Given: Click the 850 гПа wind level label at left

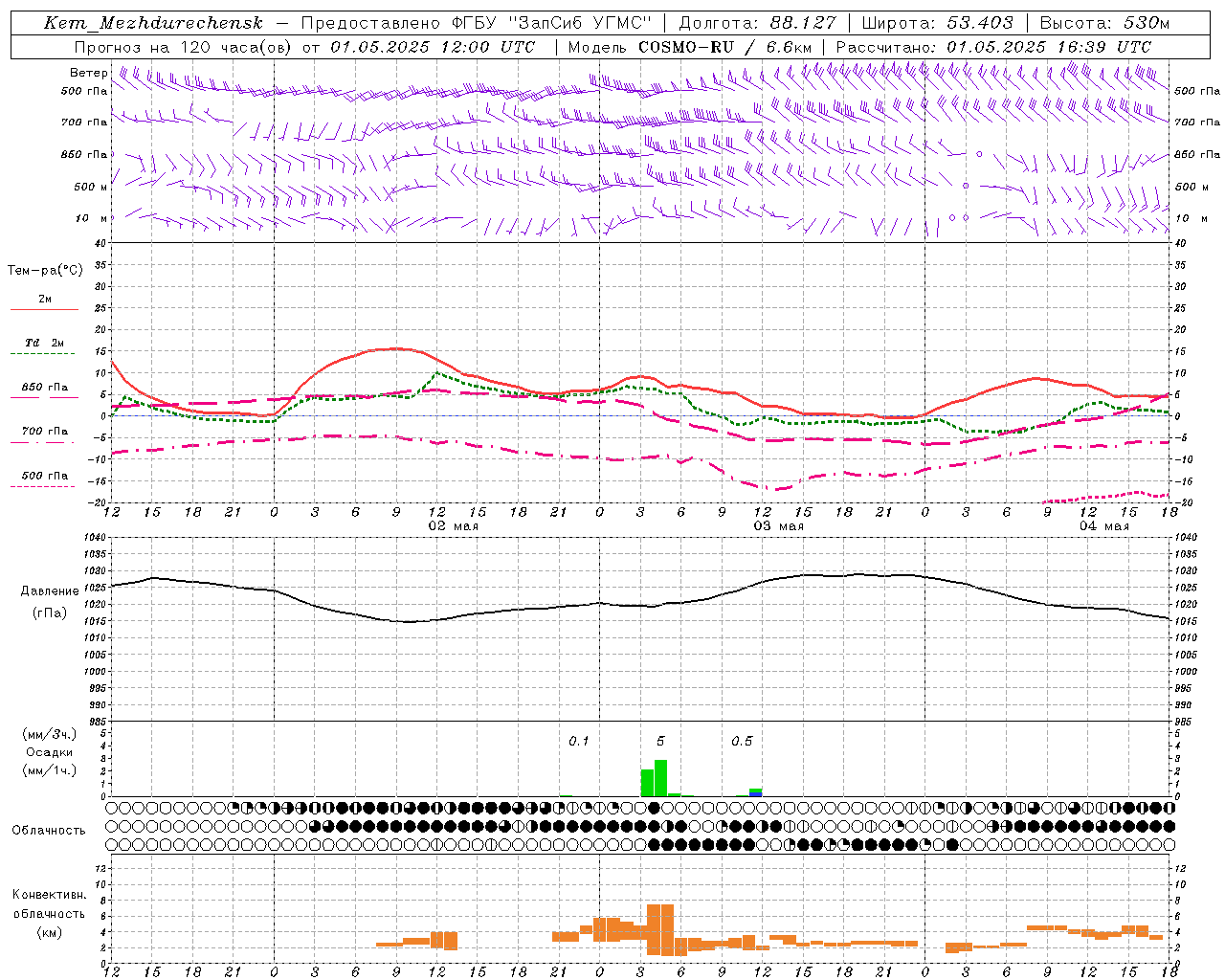Looking at the screenshot, I should [84, 154].
